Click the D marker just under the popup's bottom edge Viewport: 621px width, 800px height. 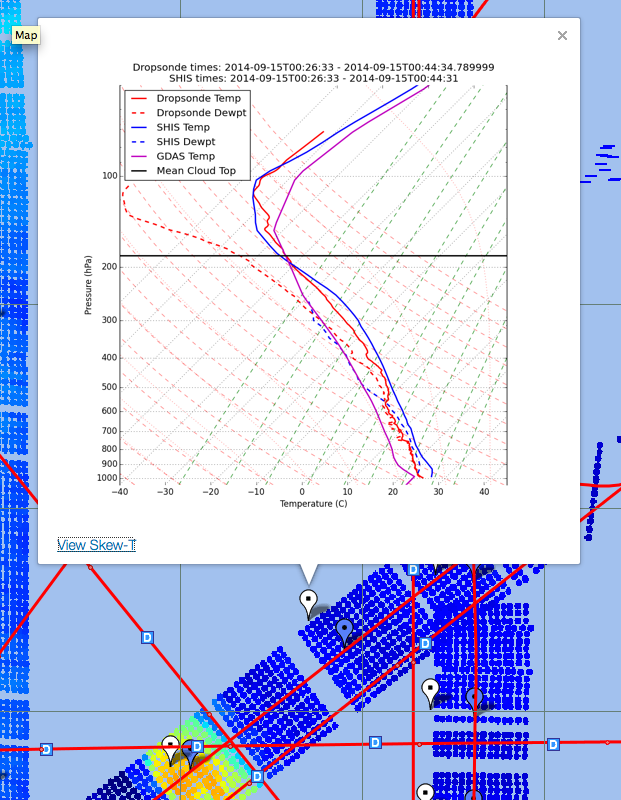coord(413,569)
